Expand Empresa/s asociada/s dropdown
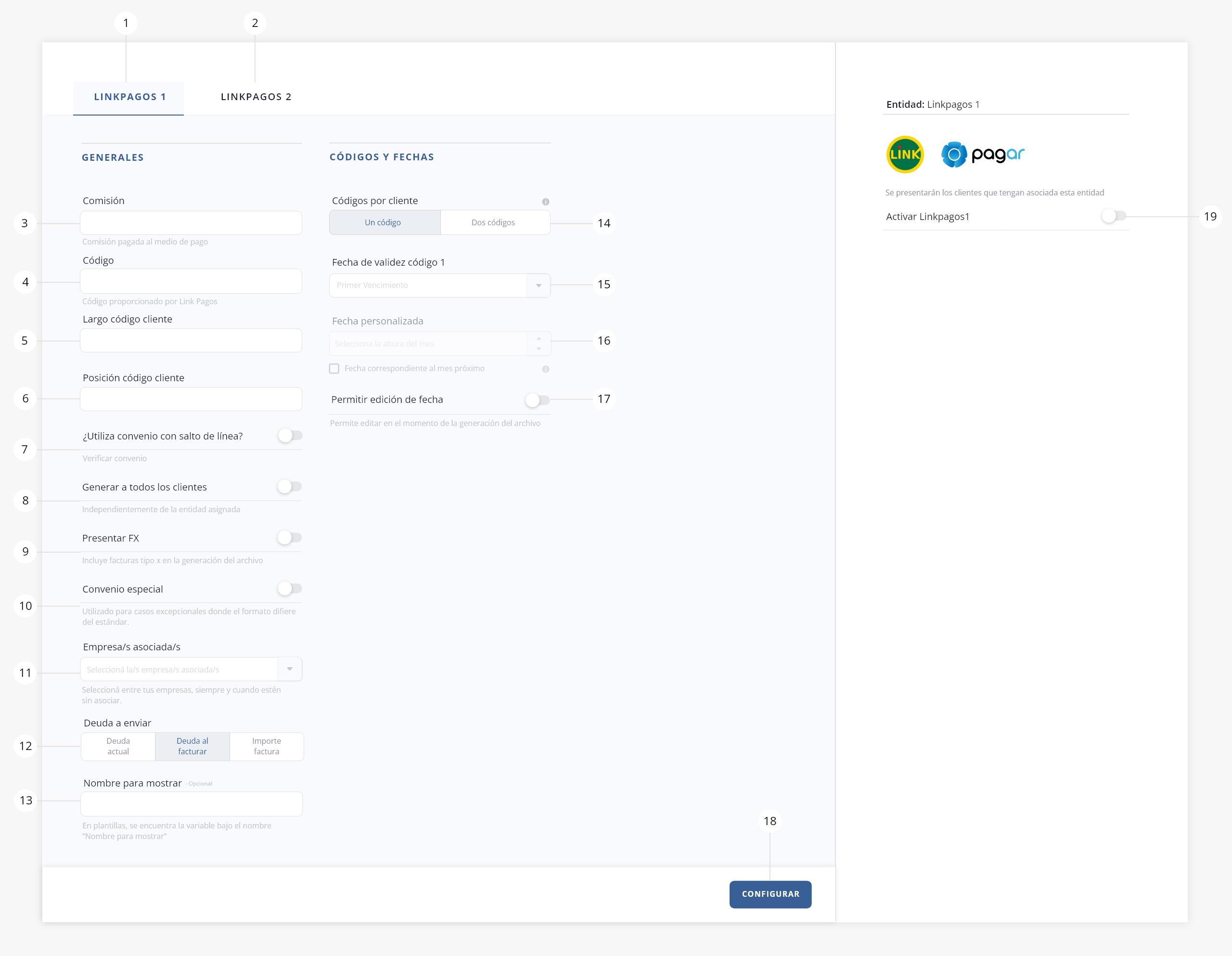 point(289,669)
